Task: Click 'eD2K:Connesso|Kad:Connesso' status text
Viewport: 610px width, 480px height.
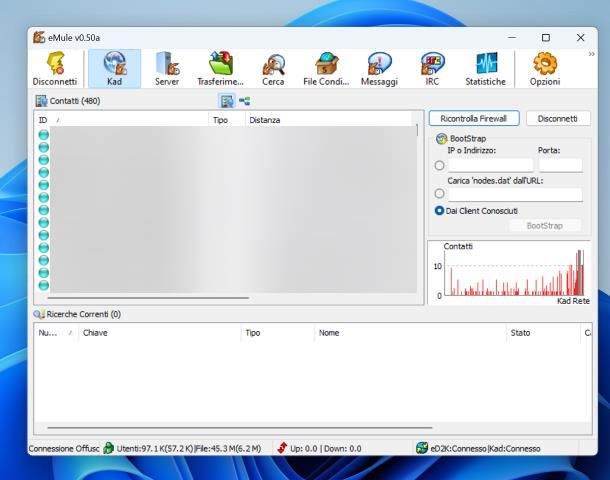Action: 486,448
